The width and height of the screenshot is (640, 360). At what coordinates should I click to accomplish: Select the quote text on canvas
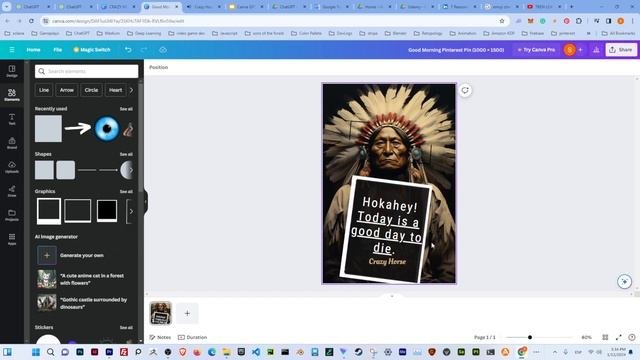tap(386, 225)
